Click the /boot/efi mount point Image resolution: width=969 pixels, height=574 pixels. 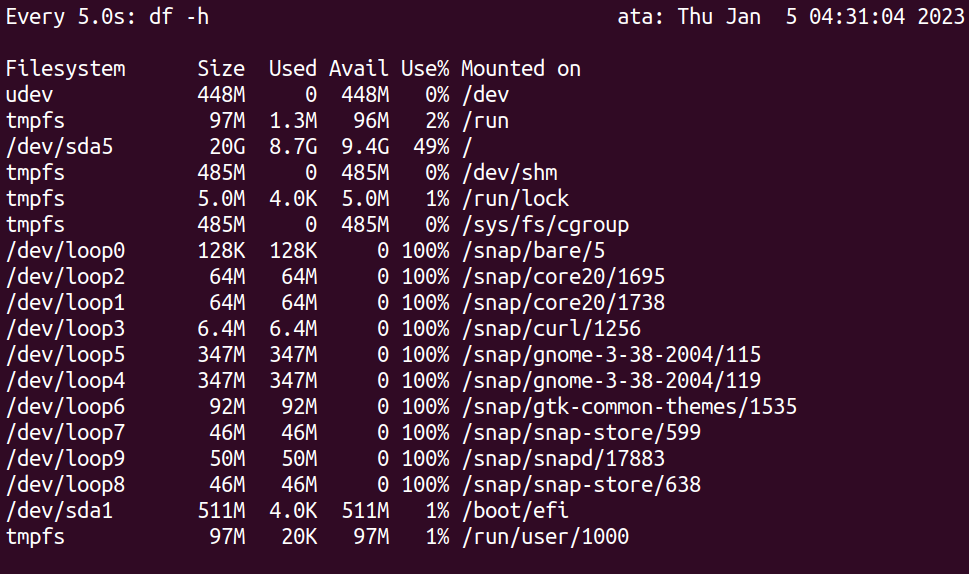pos(515,510)
